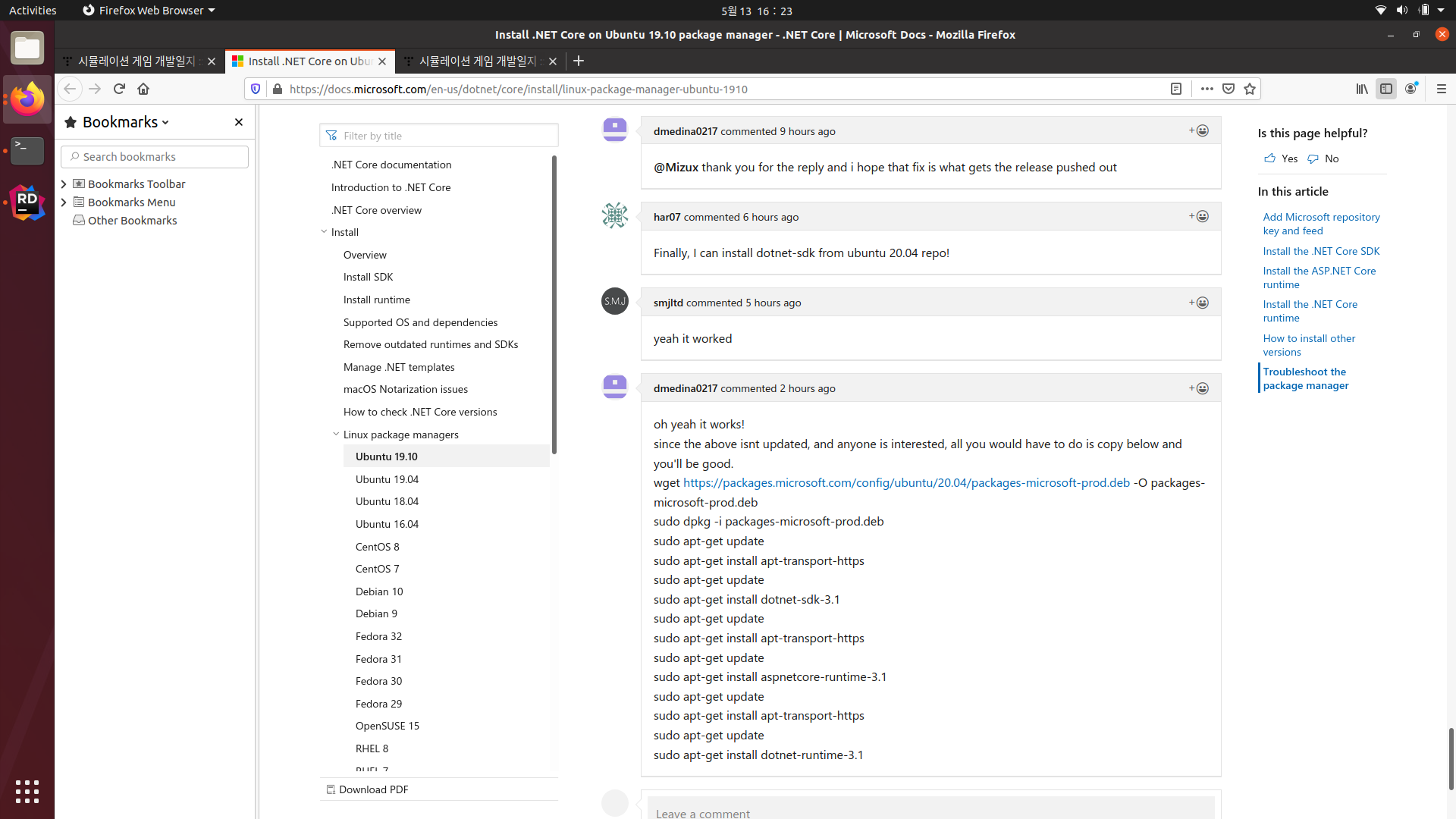Add reaction to har07's comment
Viewport: 1456px width, 819px height.
tap(1199, 217)
